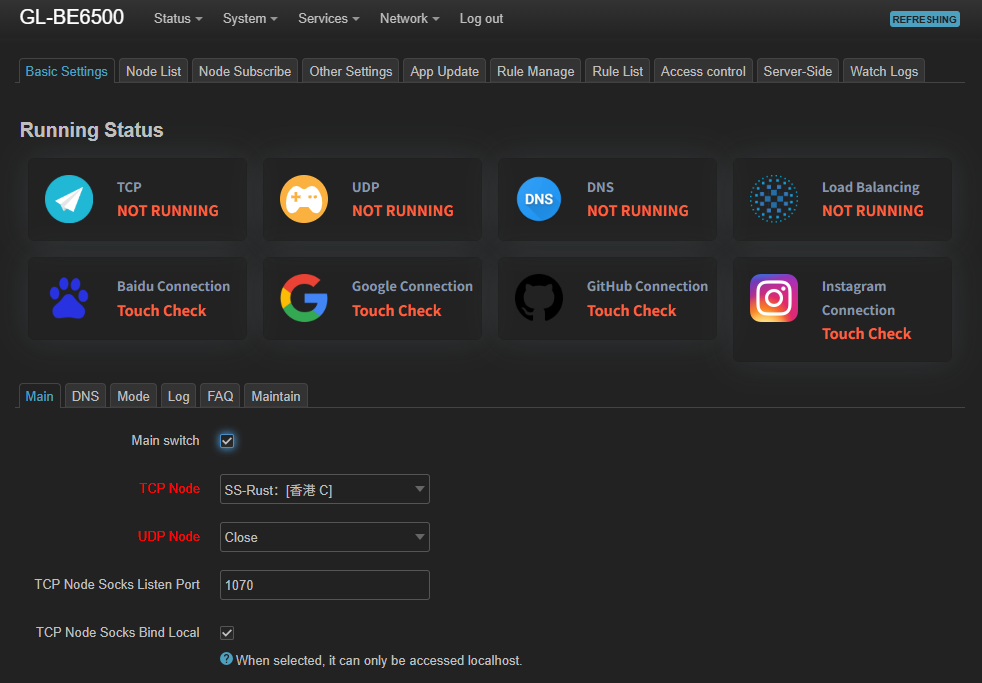Click the help icon beside localhost hint
This screenshot has height=683, width=982.
coord(226,659)
